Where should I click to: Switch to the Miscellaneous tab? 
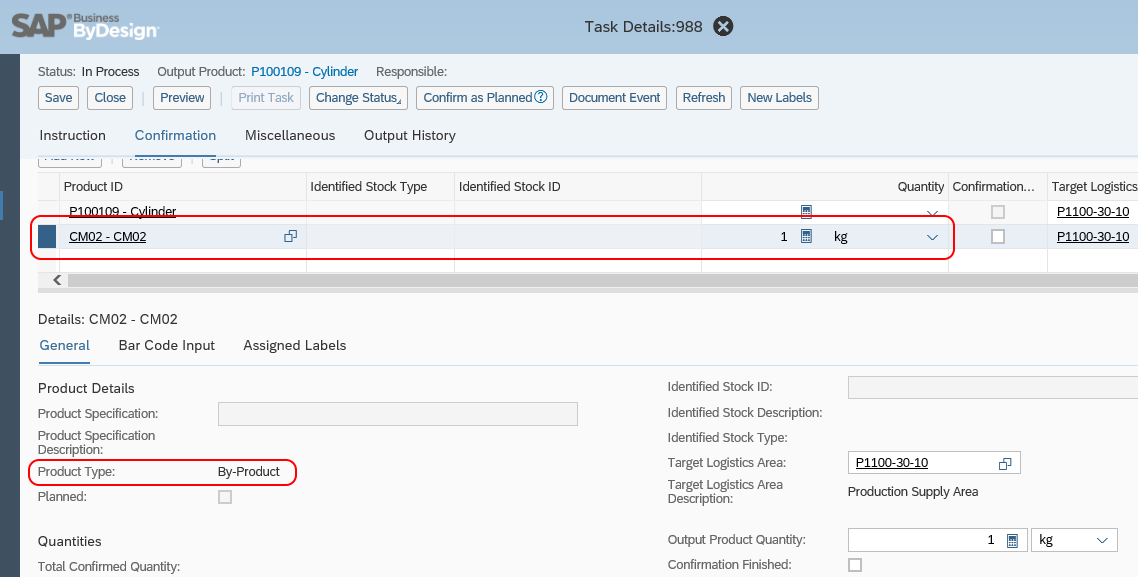[x=289, y=135]
